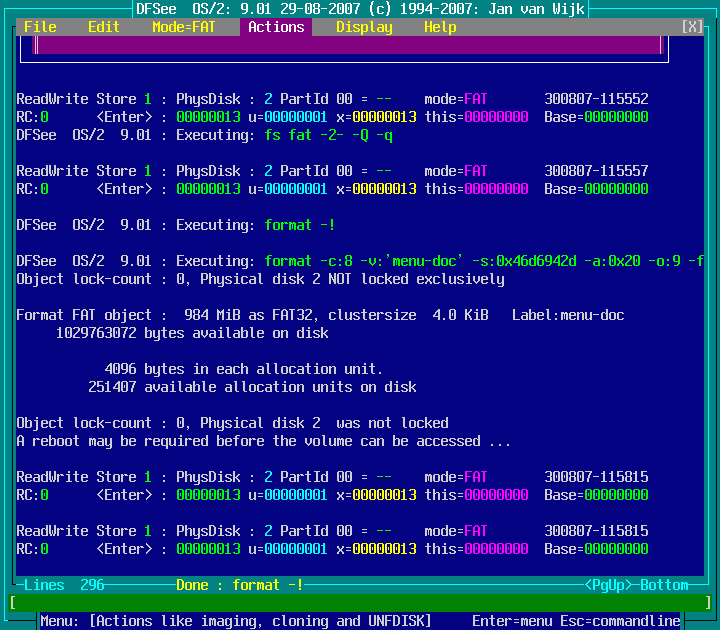Close the menu bar with [X]
720x630 pixels.
(692, 27)
